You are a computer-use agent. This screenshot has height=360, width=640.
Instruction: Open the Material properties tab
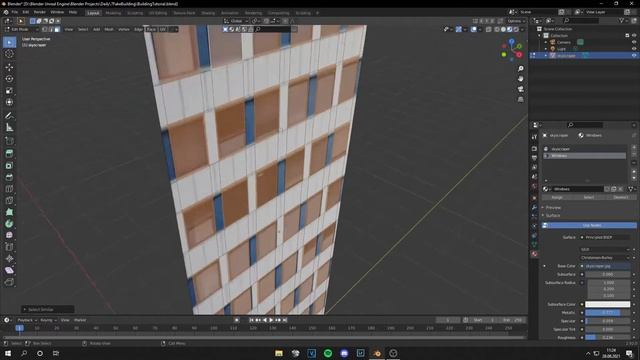[x=534, y=254]
